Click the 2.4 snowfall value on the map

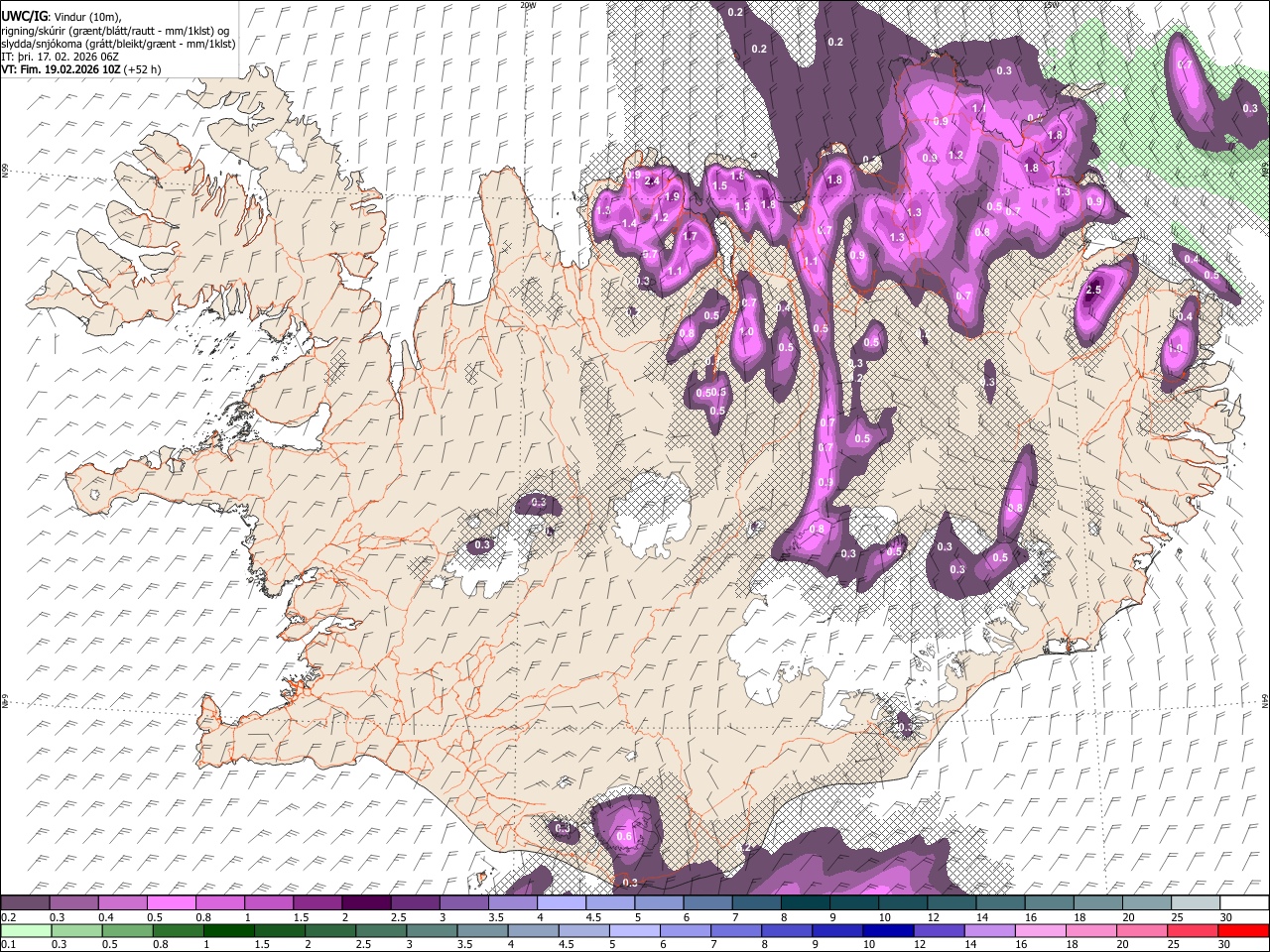(652, 181)
